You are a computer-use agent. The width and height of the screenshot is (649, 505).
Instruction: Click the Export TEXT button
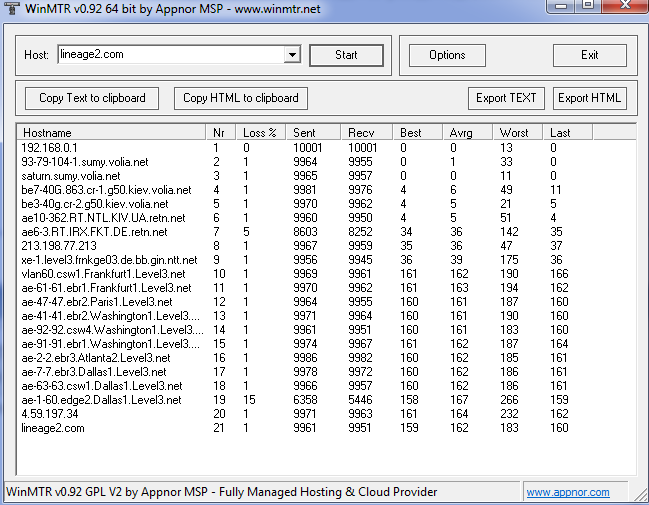(x=506, y=98)
